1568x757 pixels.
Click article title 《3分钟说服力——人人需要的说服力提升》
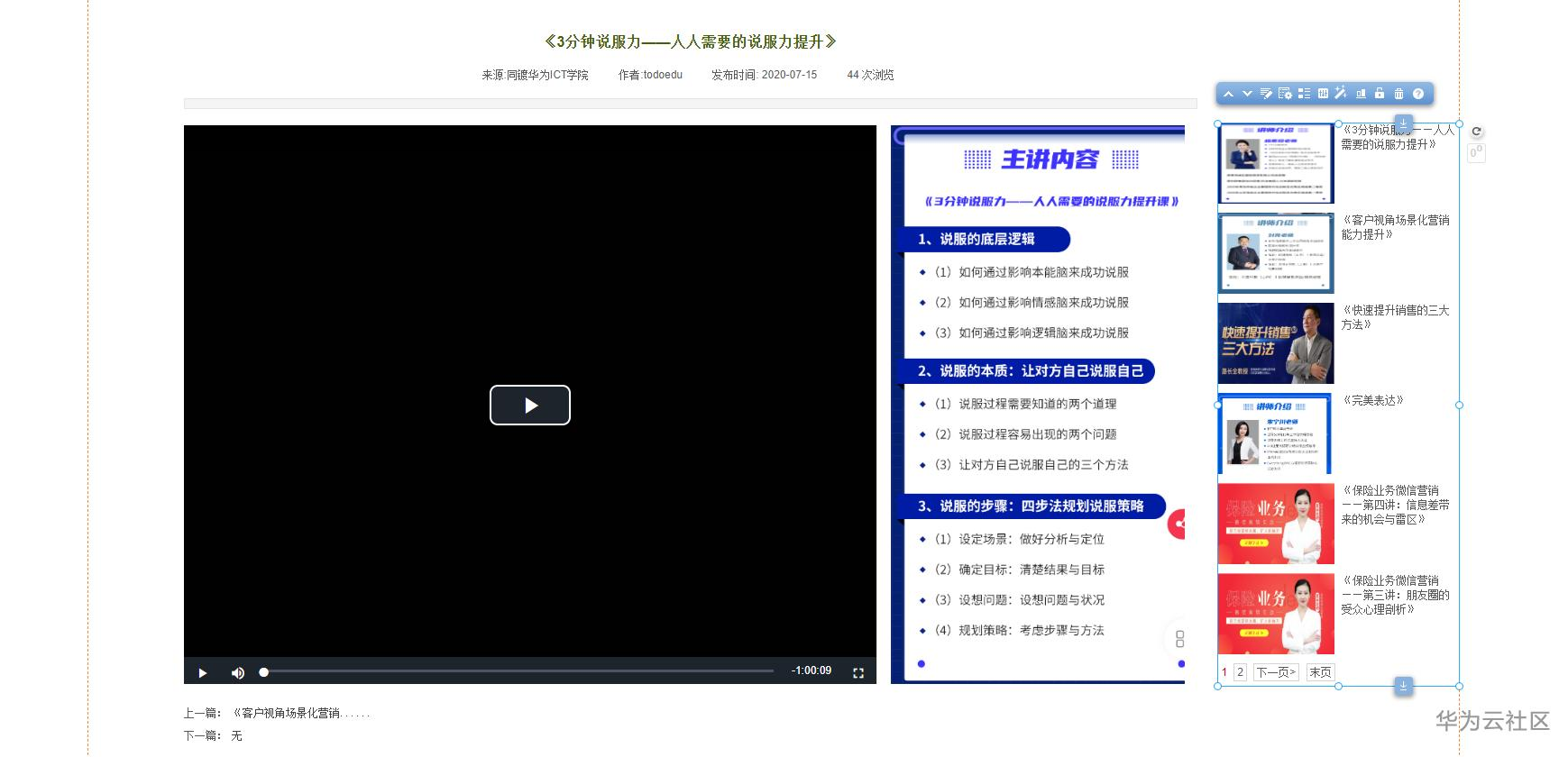click(690, 41)
